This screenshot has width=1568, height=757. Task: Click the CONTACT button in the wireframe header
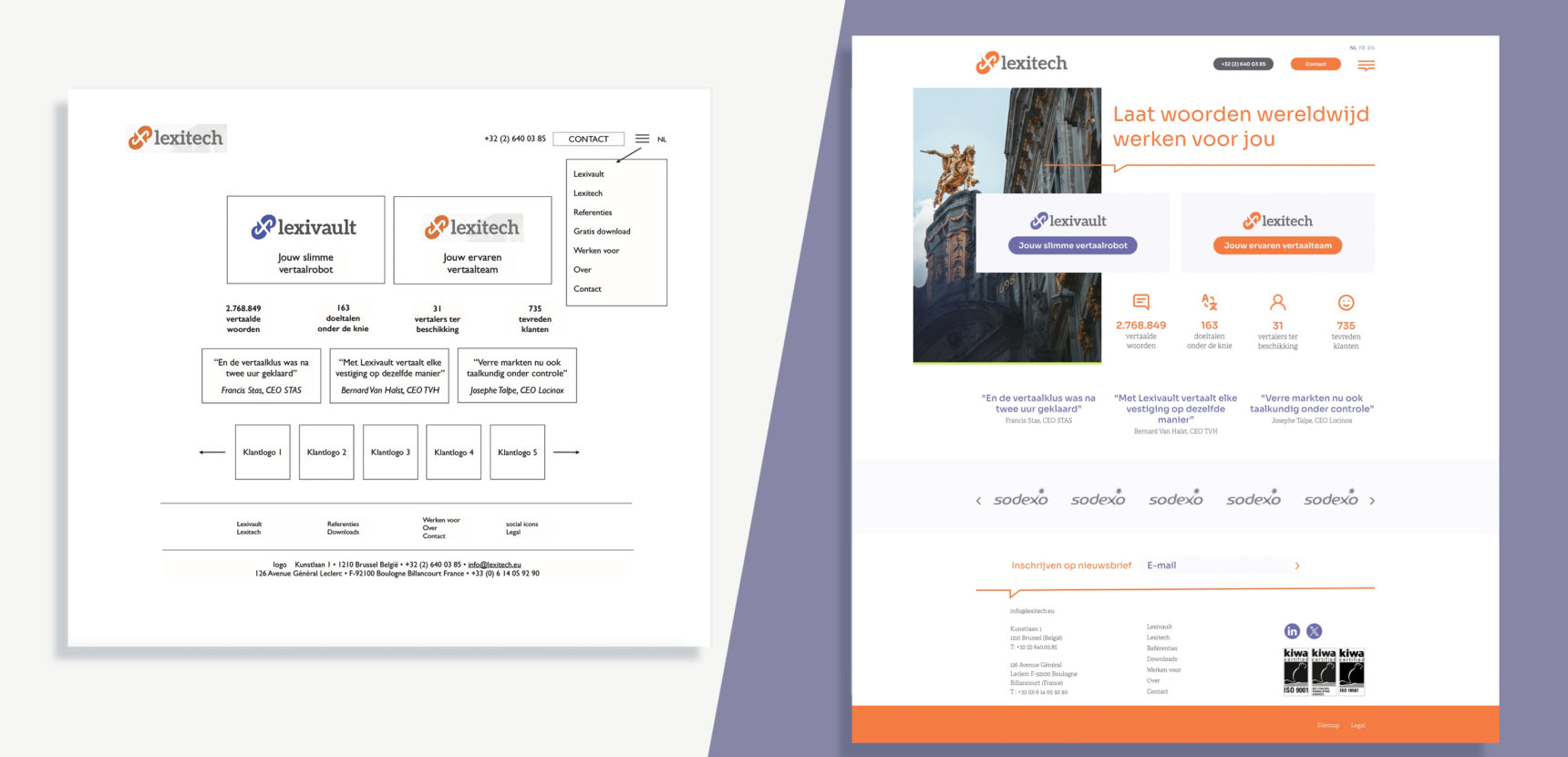pyautogui.click(x=588, y=139)
